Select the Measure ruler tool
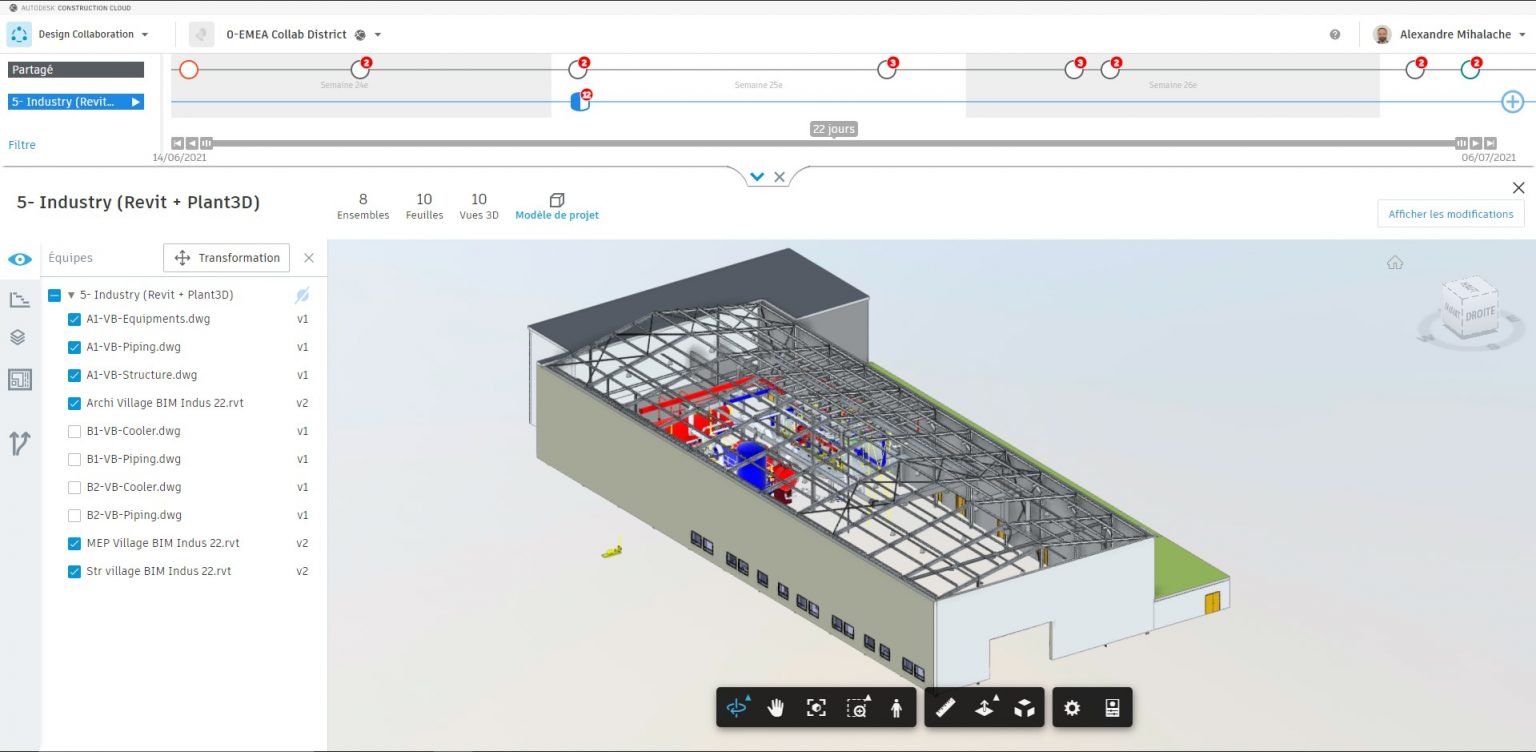 click(945, 708)
